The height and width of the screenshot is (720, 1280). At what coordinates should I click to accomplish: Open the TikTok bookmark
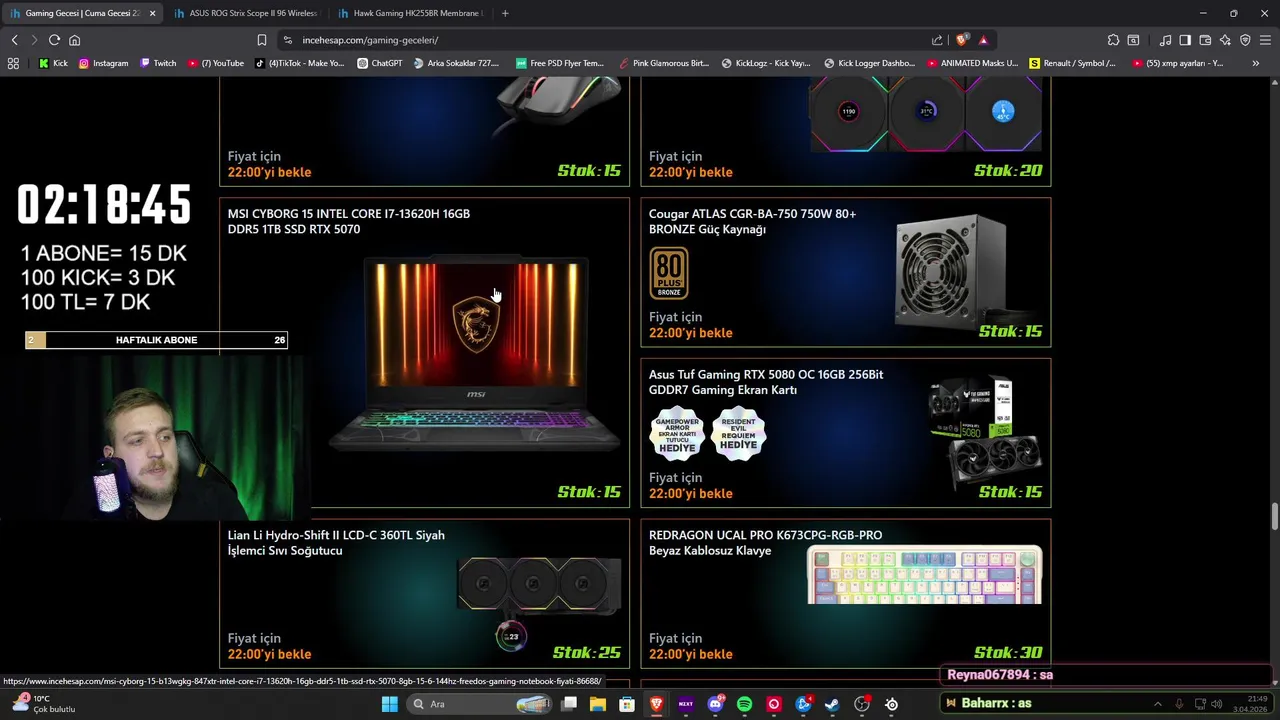point(300,63)
